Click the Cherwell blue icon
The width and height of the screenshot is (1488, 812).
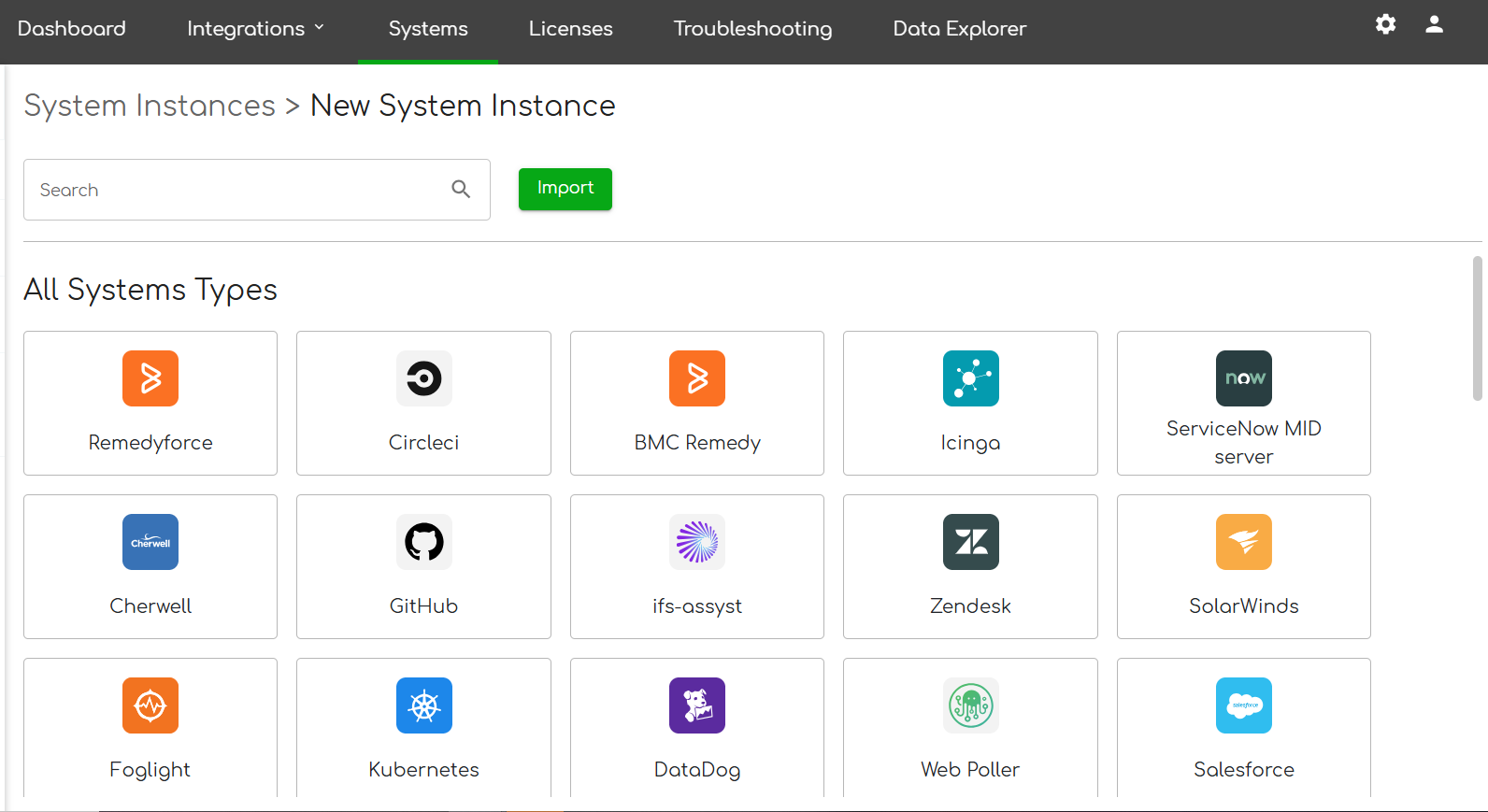click(150, 542)
